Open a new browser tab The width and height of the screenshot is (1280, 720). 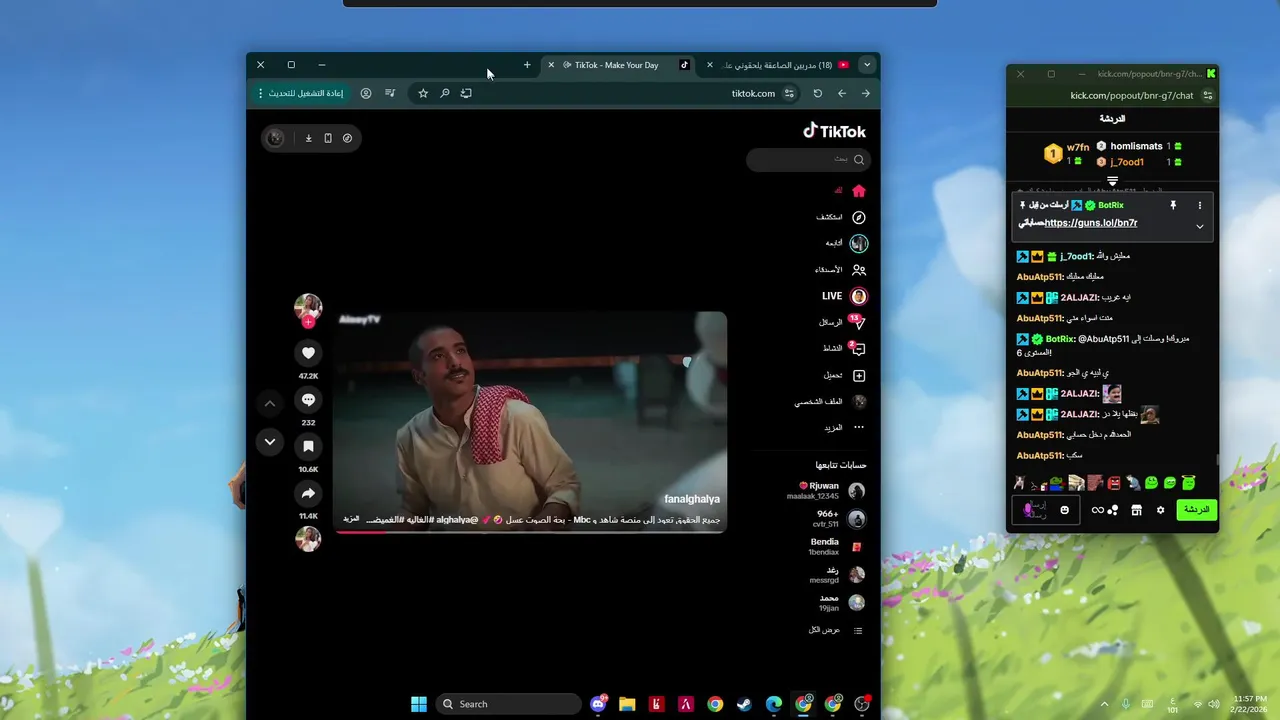(527, 65)
